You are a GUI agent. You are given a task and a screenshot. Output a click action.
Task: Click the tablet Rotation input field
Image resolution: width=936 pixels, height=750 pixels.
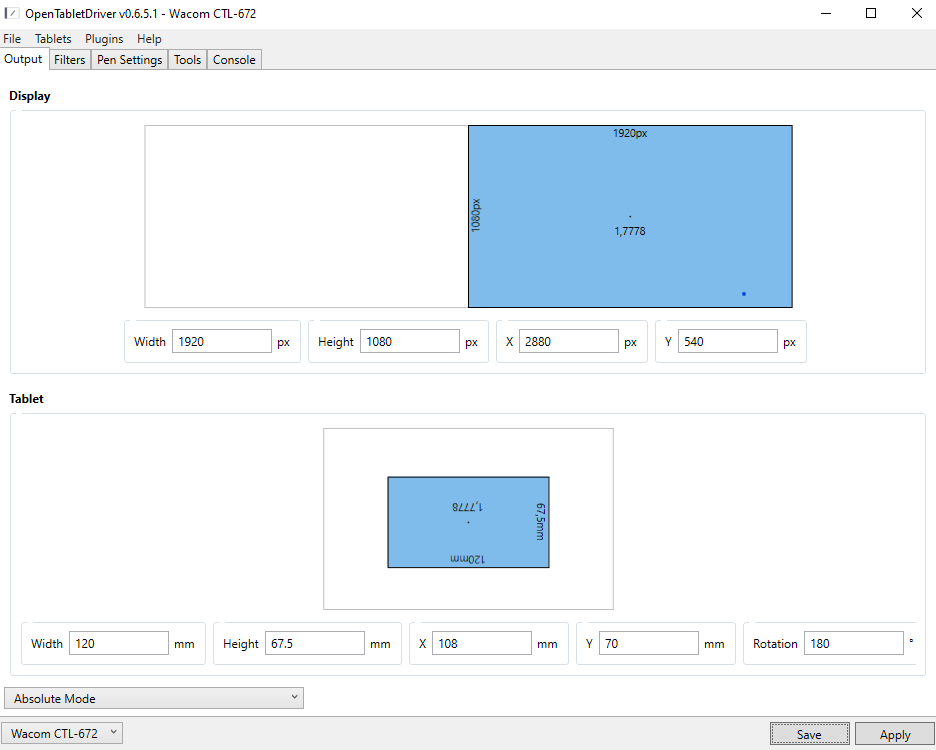tap(853, 643)
